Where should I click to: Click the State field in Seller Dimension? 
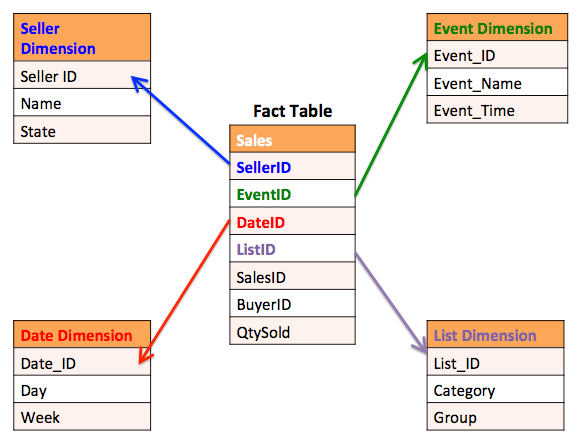[82, 130]
